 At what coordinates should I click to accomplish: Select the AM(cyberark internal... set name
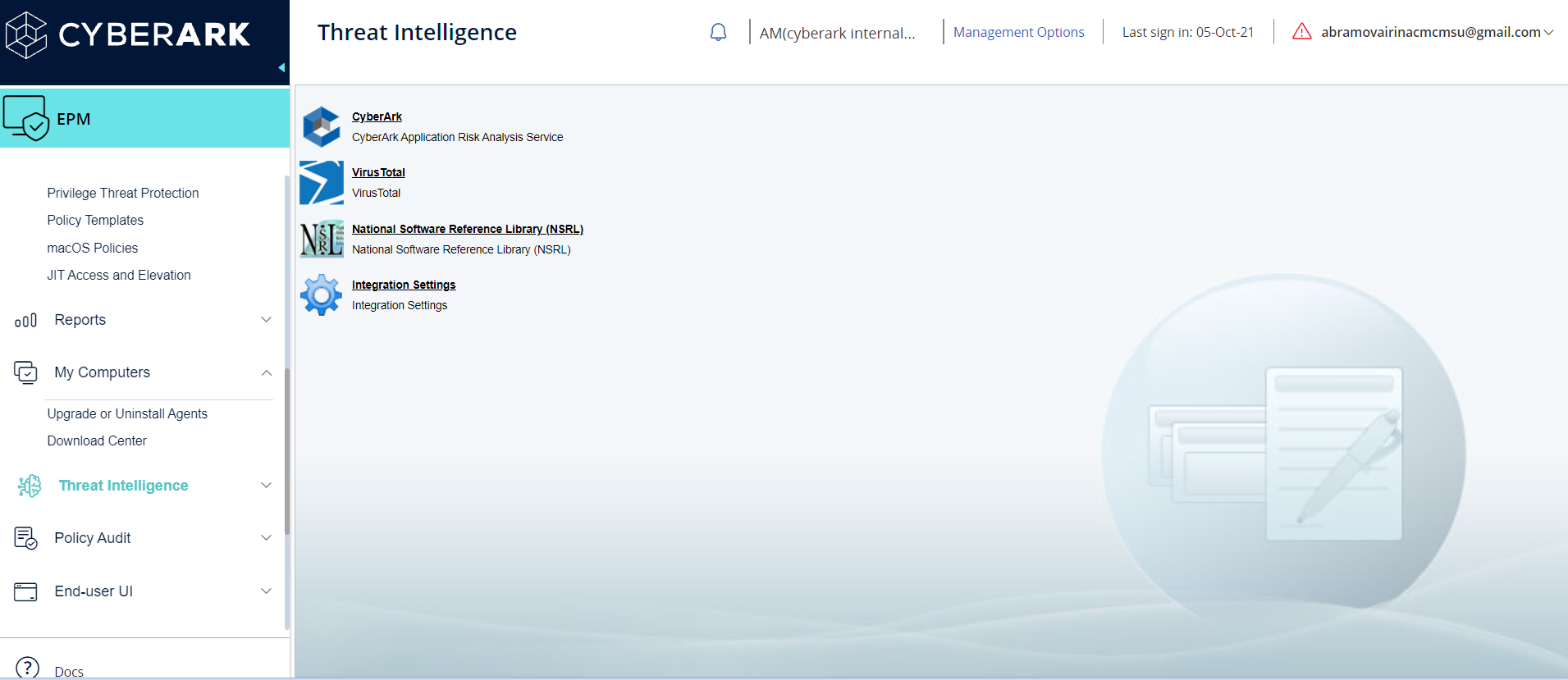838,33
